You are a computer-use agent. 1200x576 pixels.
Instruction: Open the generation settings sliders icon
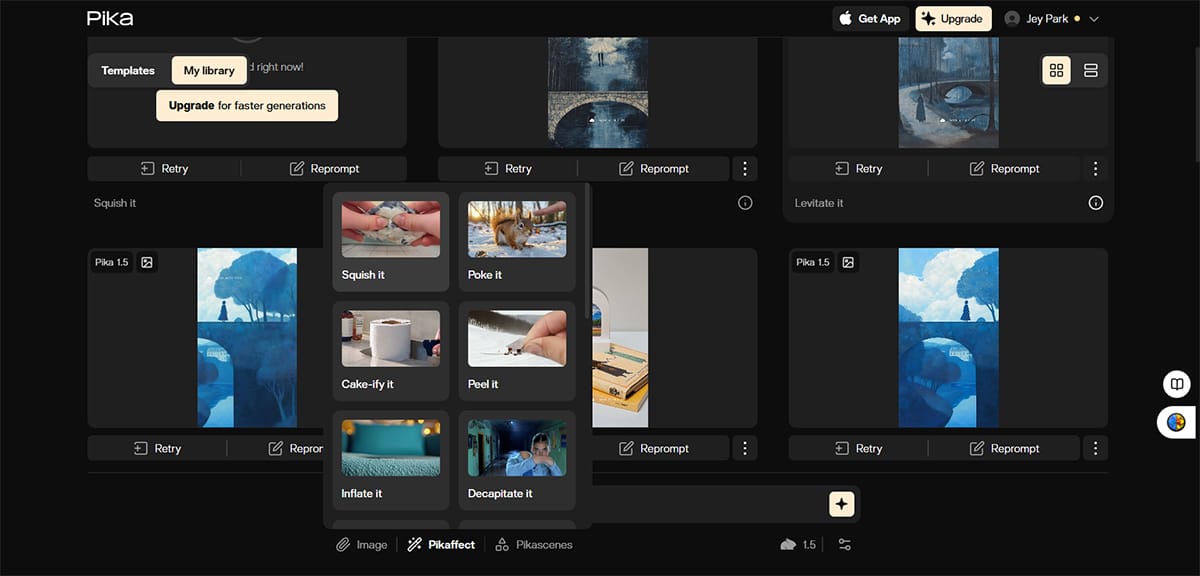(x=845, y=545)
